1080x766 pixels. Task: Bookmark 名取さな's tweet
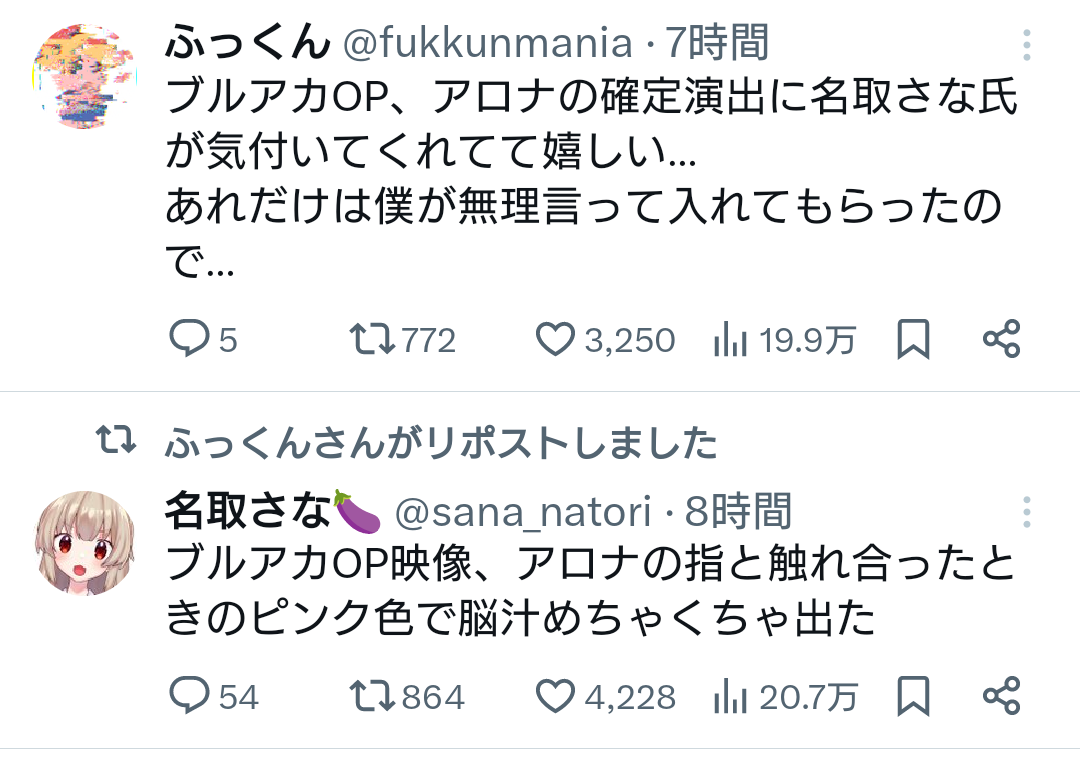click(913, 695)
